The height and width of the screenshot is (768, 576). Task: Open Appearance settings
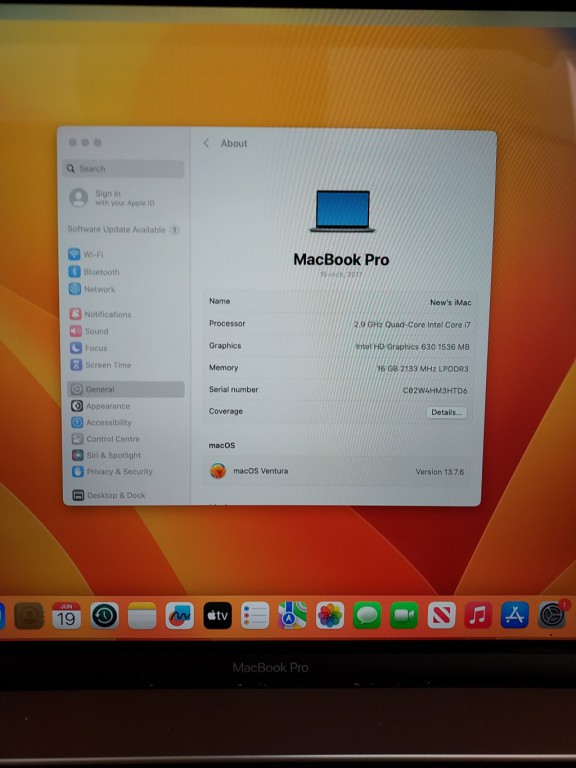101,406
